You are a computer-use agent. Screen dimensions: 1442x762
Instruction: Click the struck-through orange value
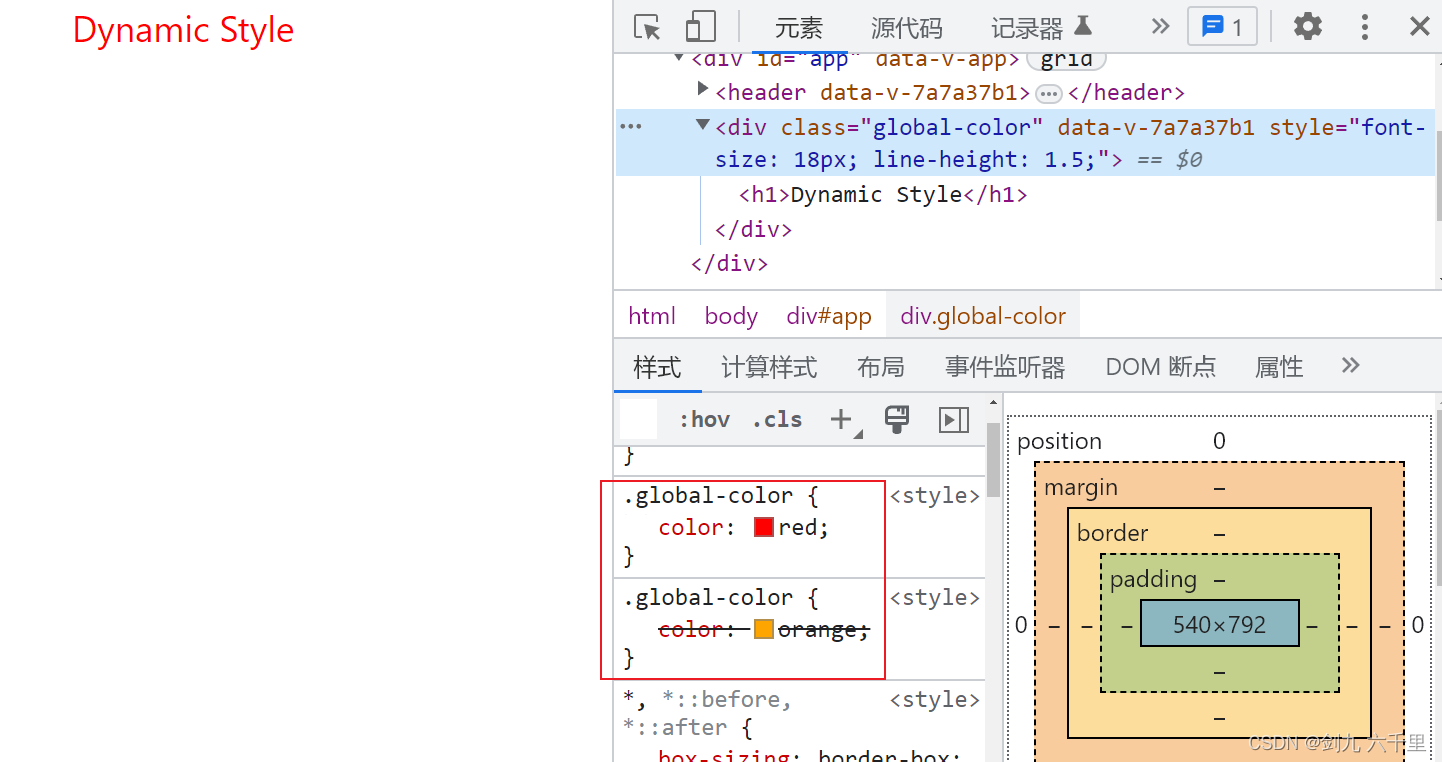coord(817,629)
